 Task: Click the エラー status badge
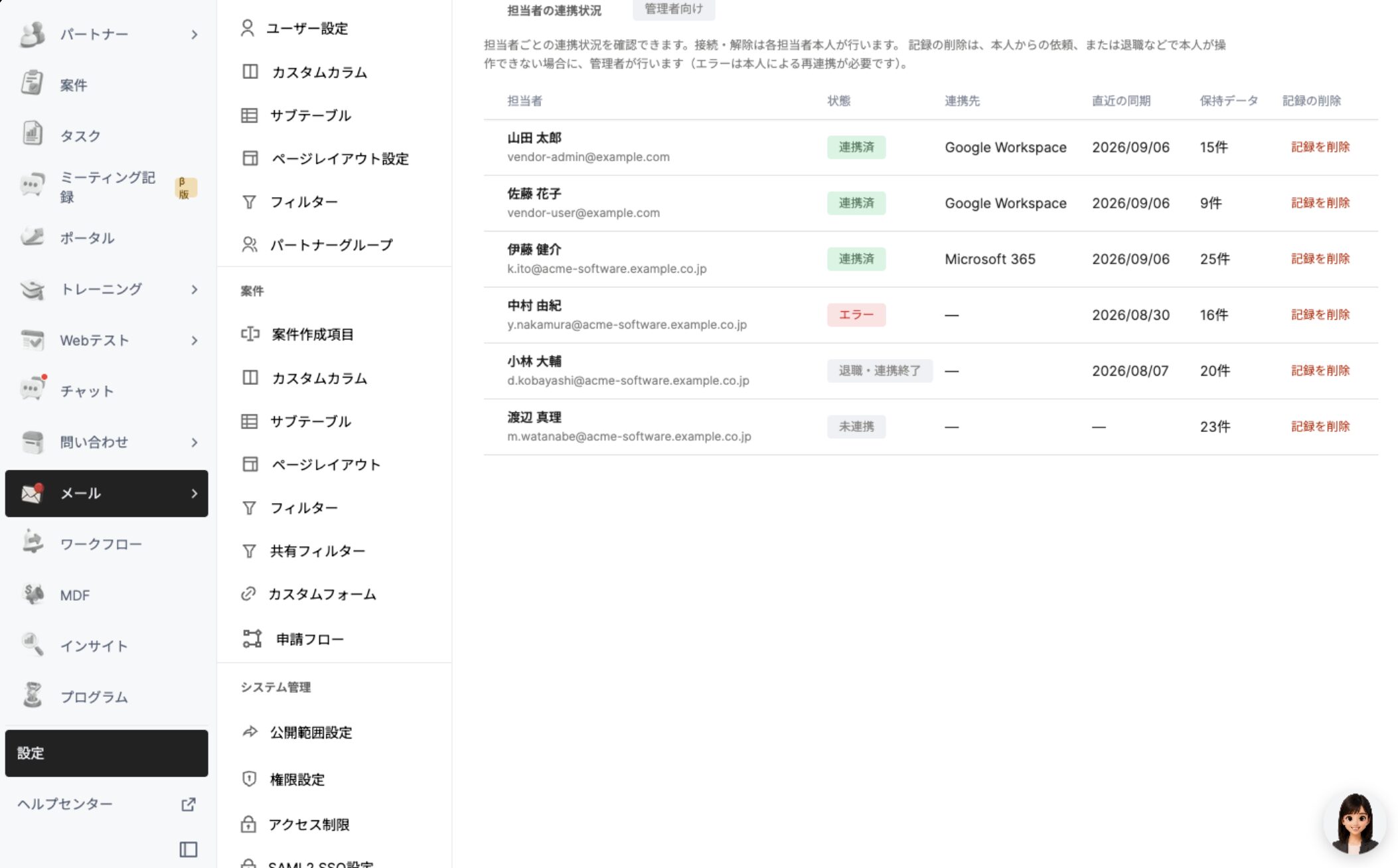coord(856,314)
